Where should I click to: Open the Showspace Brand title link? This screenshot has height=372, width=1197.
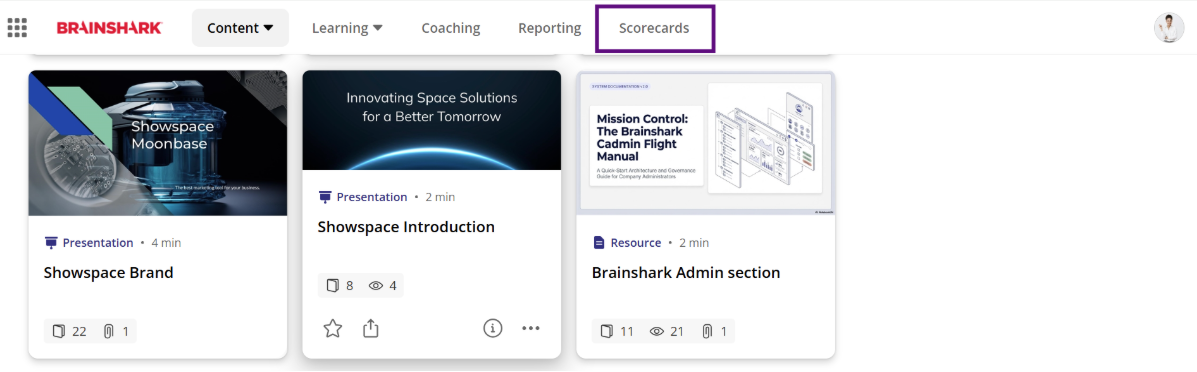coord(108,273)
